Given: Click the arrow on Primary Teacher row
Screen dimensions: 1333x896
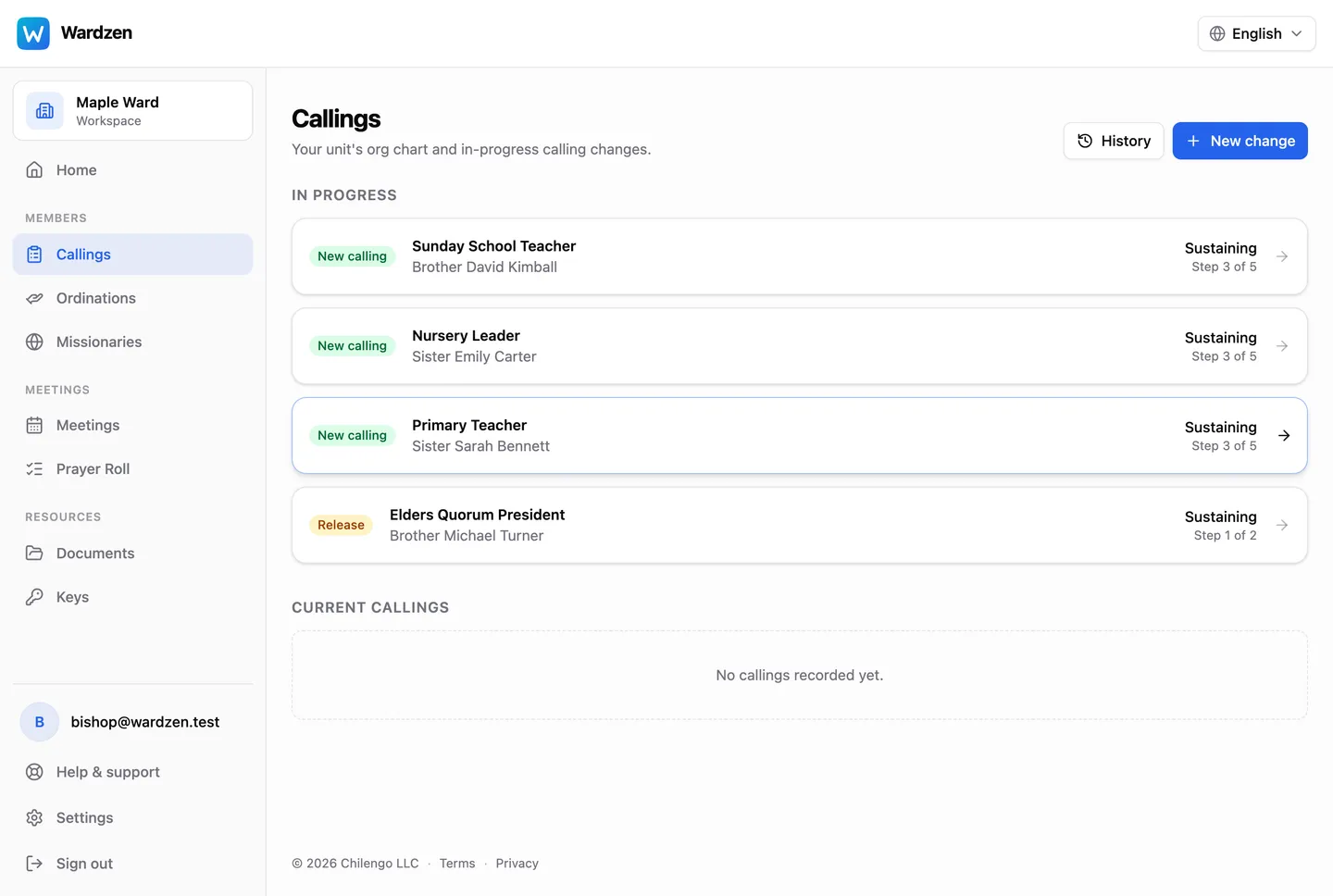Looking at the screenshot, I should [1284, 436].
